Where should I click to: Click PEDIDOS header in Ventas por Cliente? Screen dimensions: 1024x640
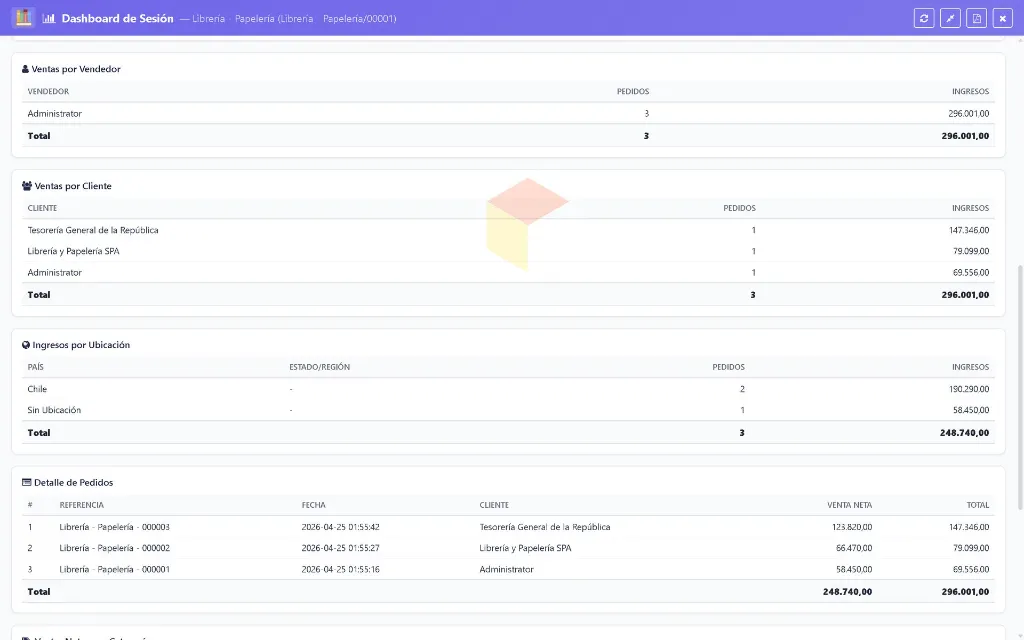739,208
